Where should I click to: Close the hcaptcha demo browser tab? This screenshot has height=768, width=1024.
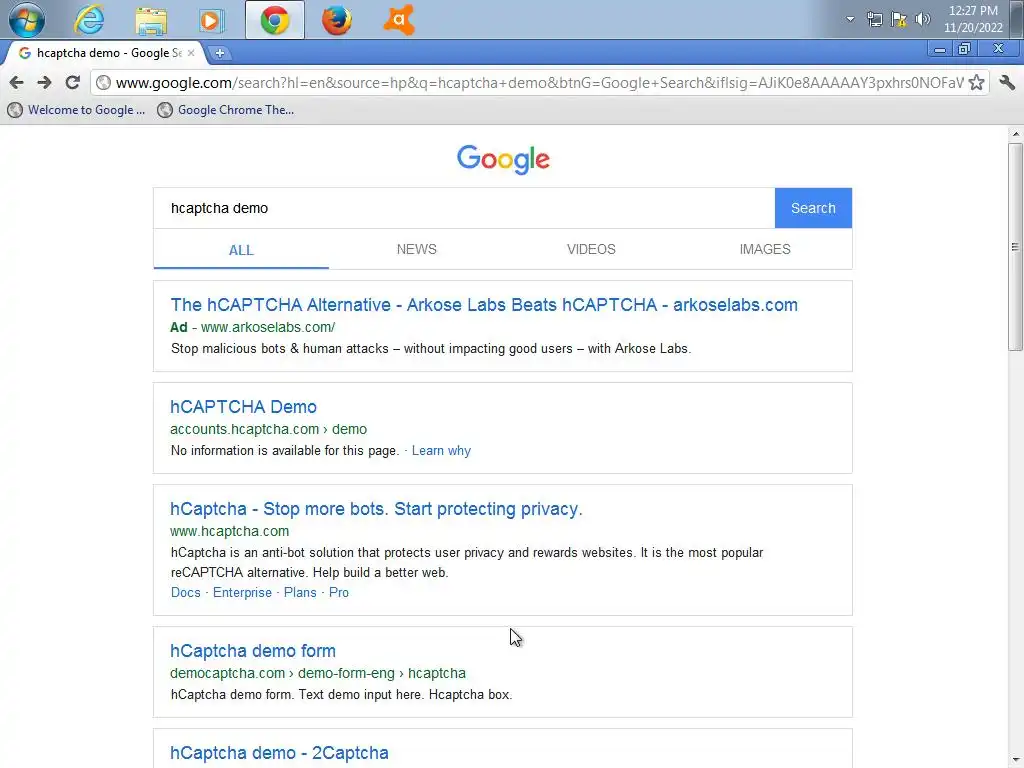coord(191,53)
